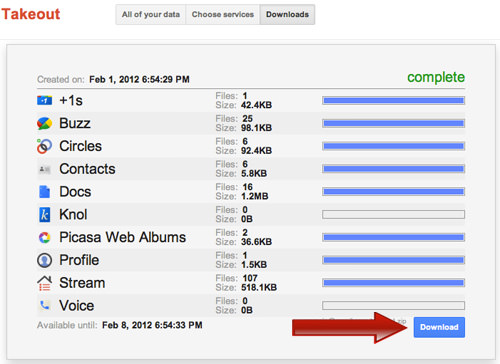Click the green complete status text
Image resolution: width=500 pixels, height=364 pixels.
click(x=436, y=77)
